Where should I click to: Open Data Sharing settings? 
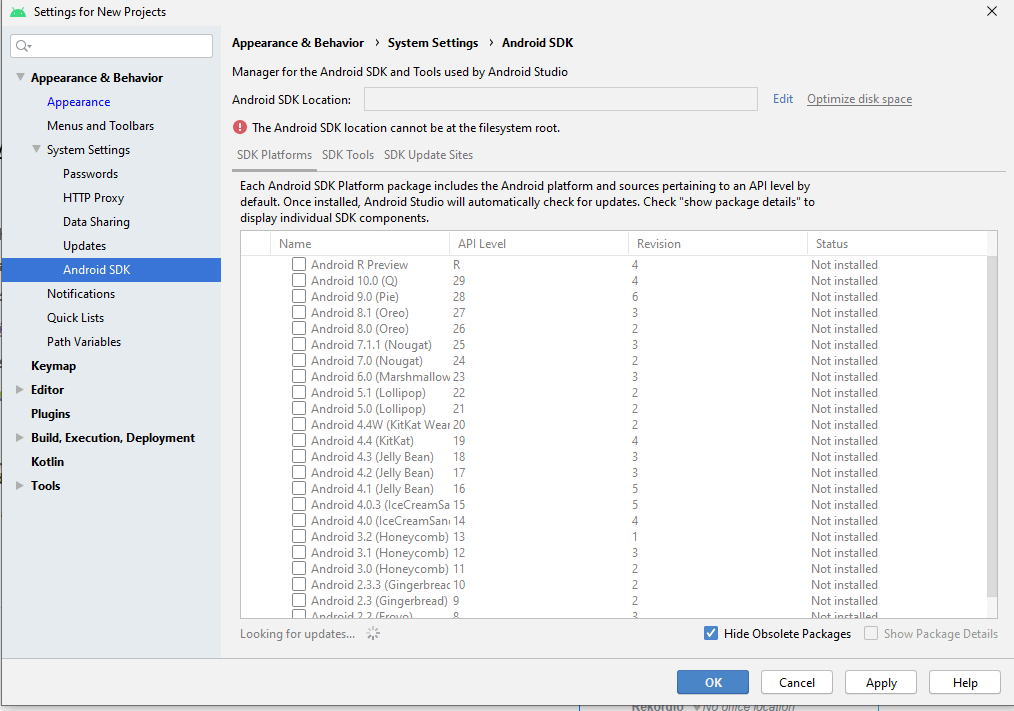point(96,221)
